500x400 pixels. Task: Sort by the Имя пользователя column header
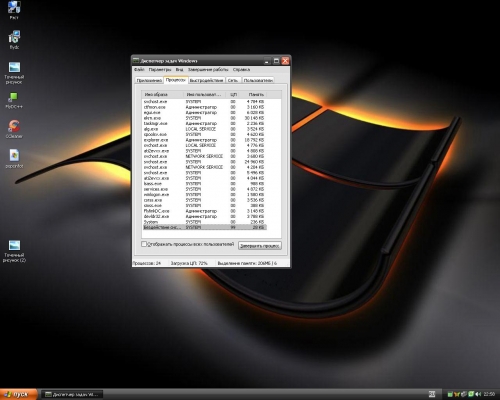pyautogui.click(x=205, y=95)
